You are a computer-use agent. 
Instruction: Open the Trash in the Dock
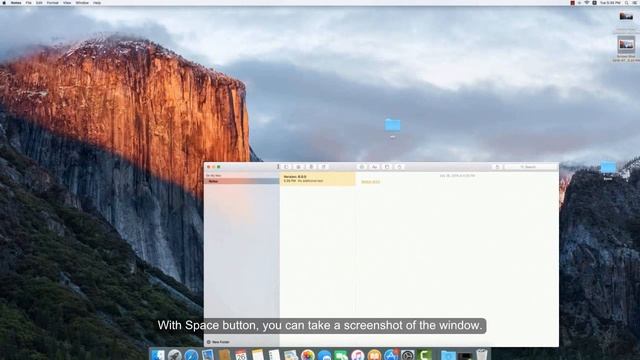click(x=482, y=355)
